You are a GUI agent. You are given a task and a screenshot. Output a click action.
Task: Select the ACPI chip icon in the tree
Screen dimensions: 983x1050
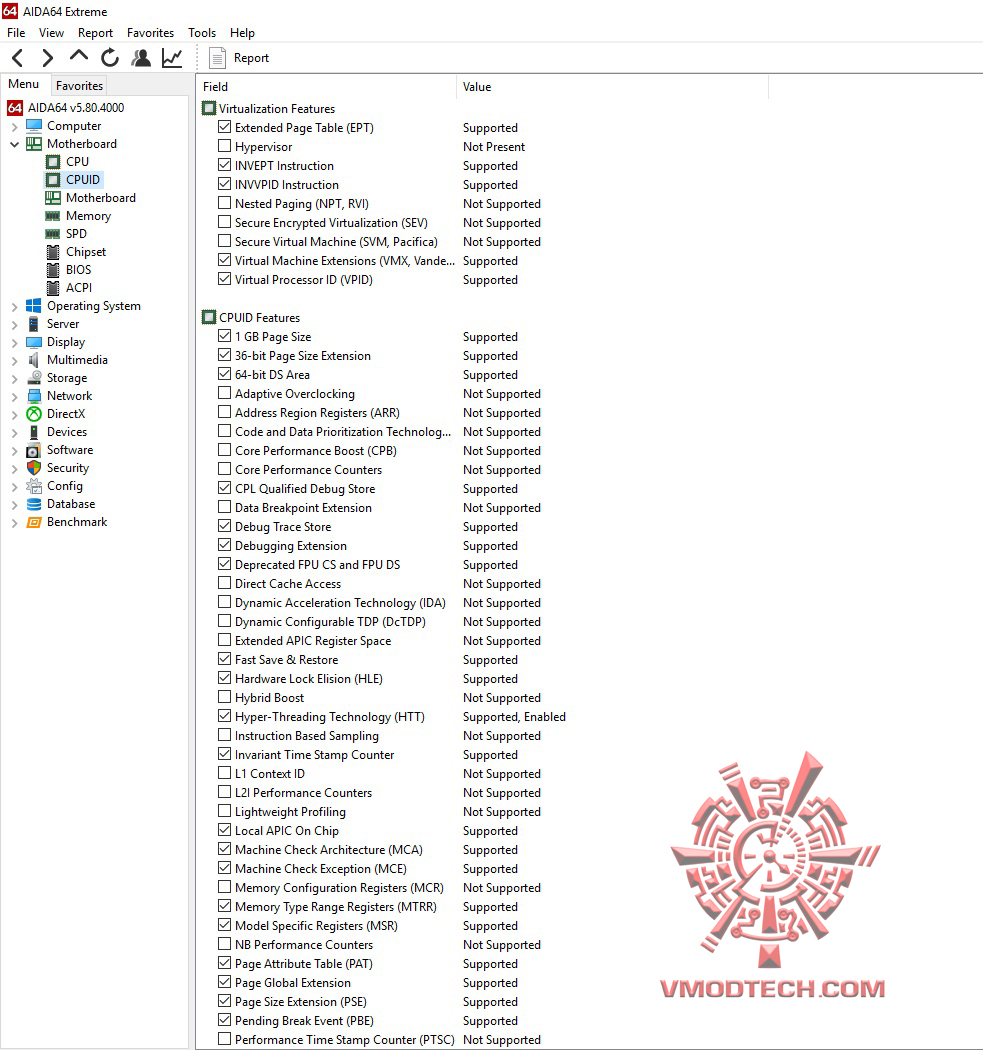(53, 288)
